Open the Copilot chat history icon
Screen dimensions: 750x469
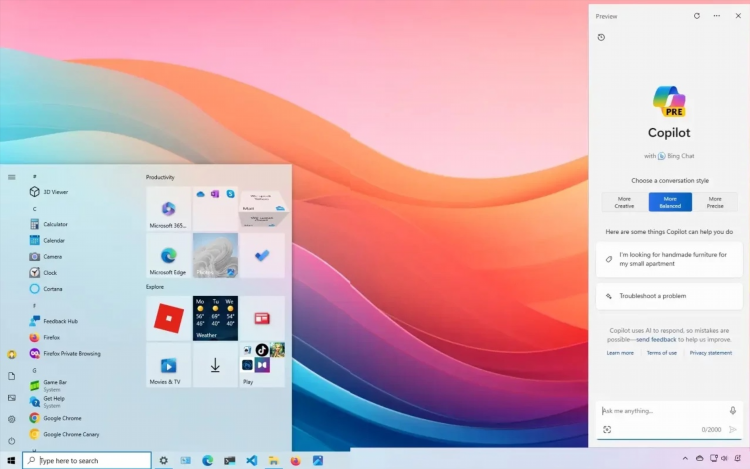601,37
